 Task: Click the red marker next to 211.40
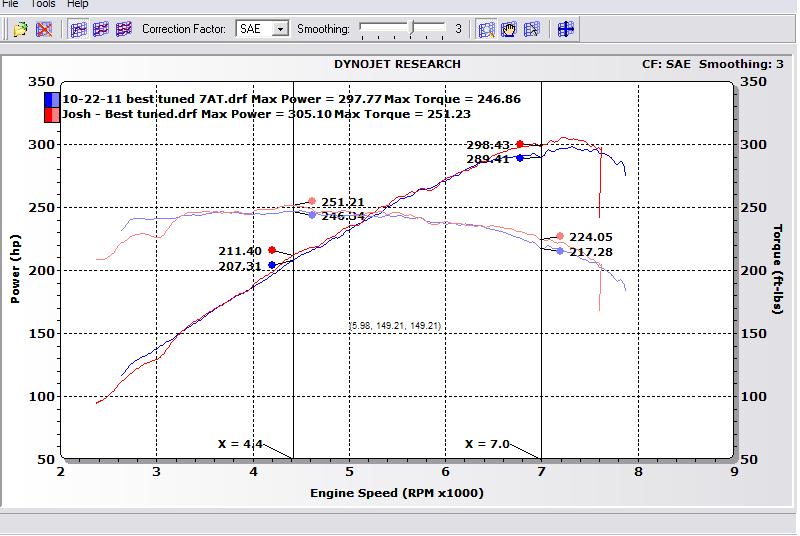272,250
